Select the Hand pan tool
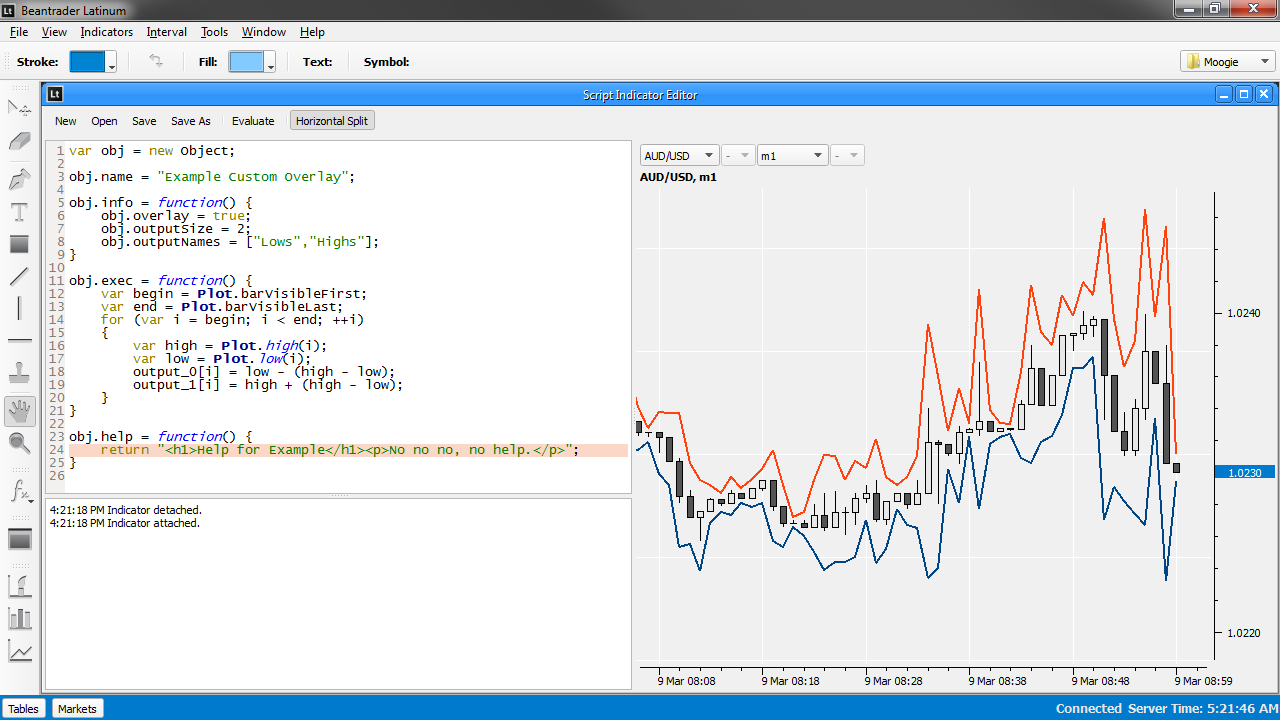 coord(19,410)
